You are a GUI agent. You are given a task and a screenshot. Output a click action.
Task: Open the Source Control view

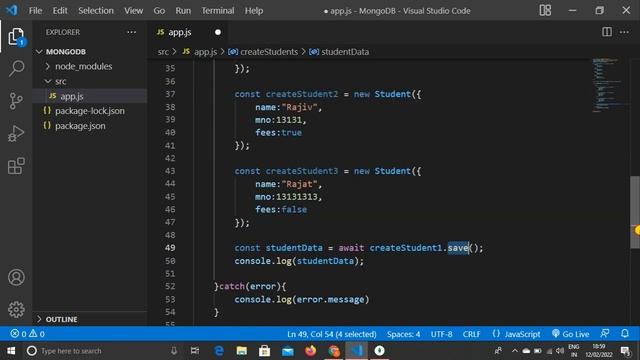(16, 101)
